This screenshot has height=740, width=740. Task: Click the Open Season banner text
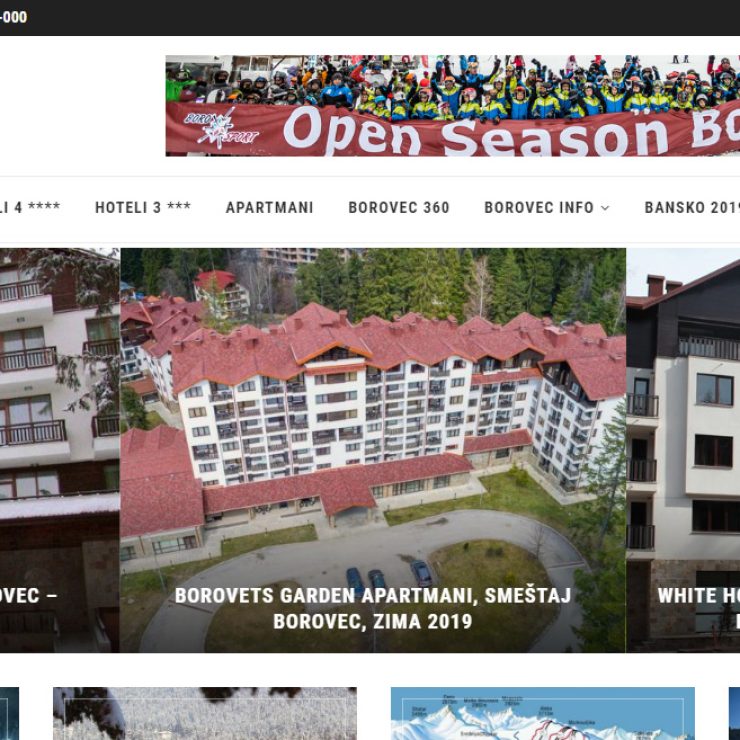click(x=512, y=133)
